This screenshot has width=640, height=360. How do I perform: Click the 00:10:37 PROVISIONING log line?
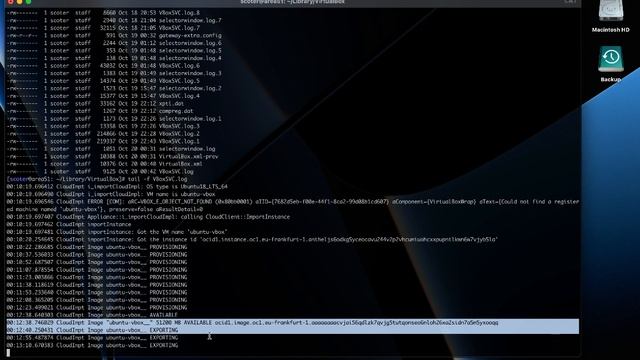[x=96, y=255]
